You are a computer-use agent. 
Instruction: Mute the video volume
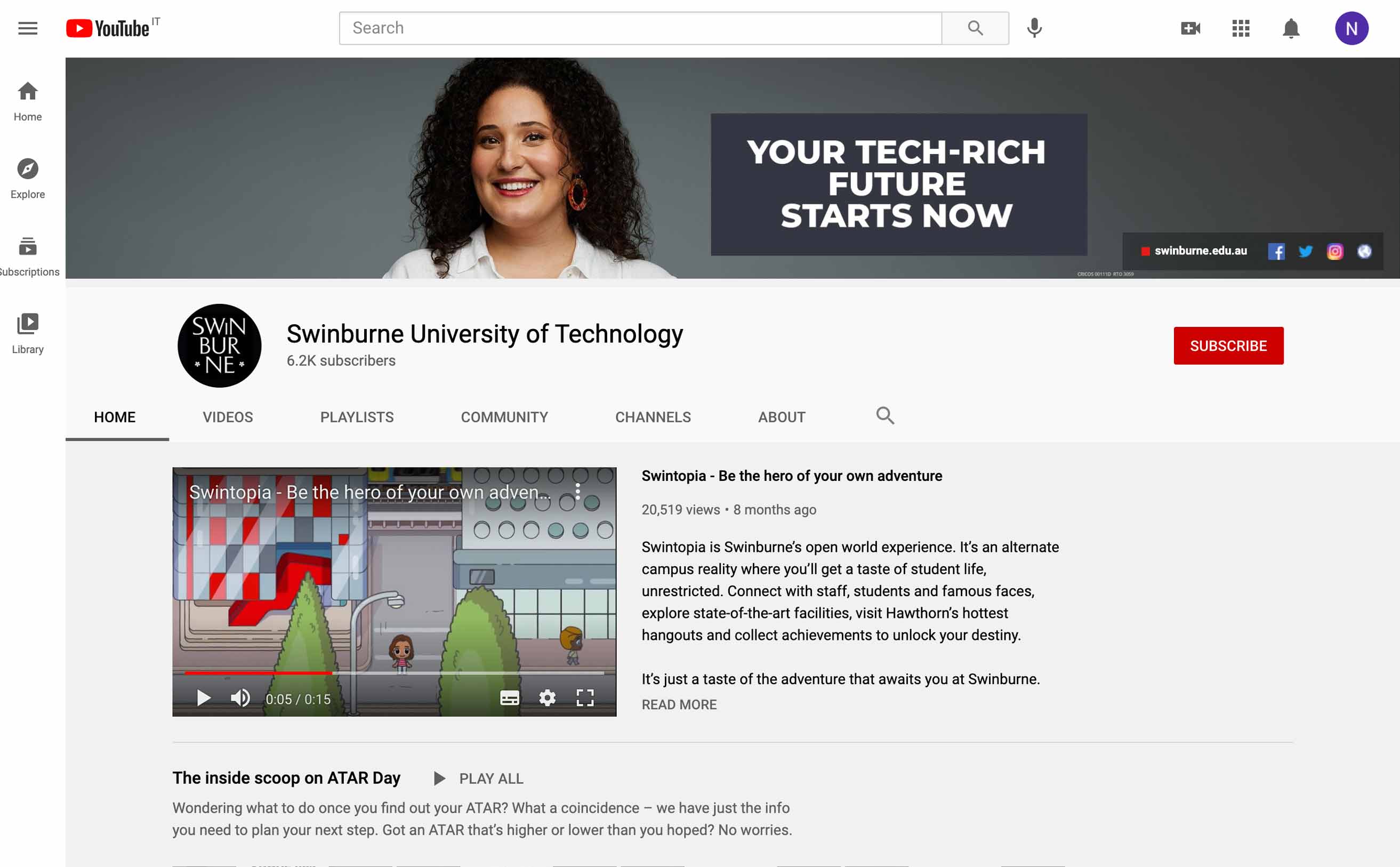[240, 698]
